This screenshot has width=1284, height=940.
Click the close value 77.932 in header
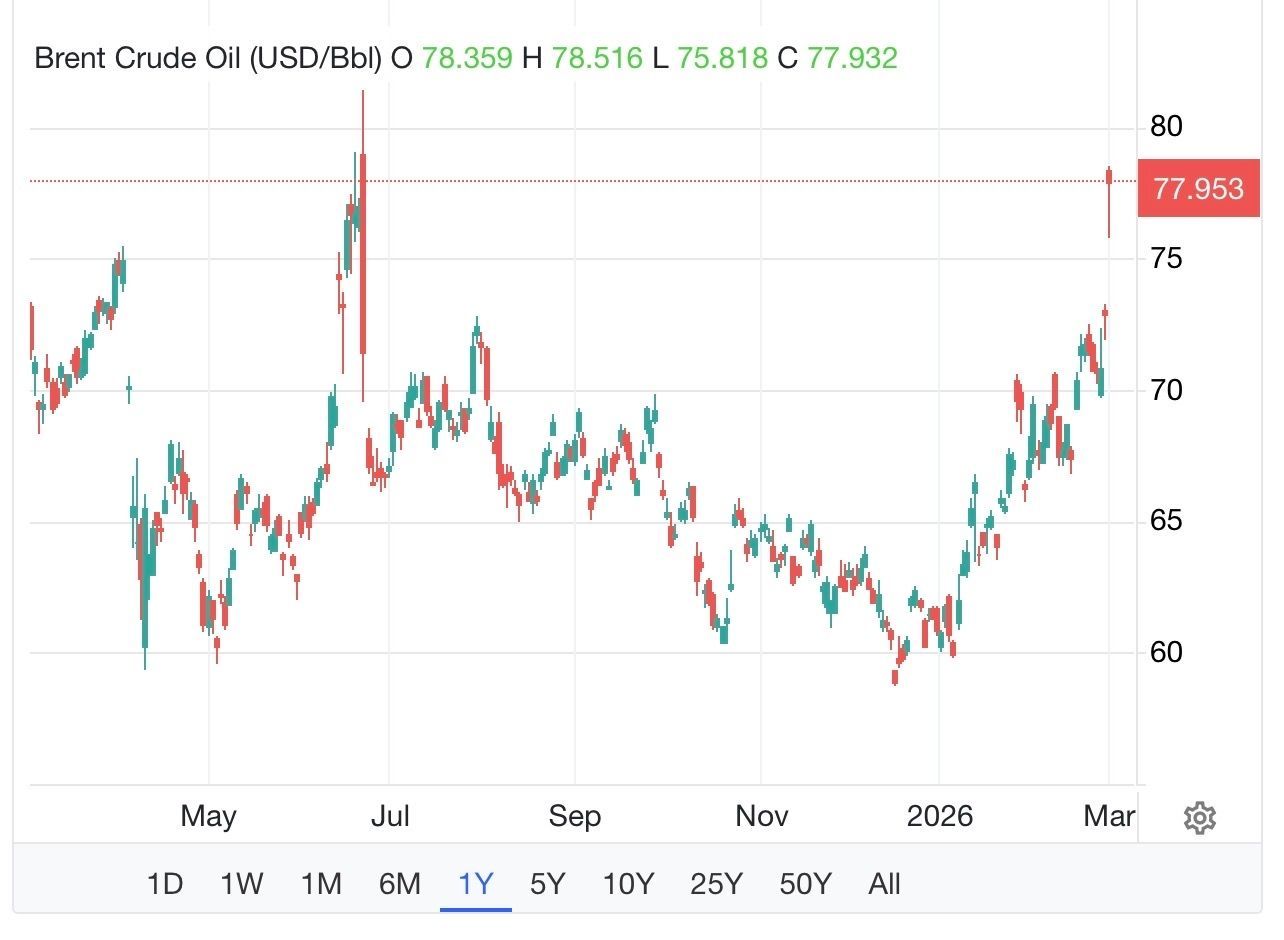coord(852,58)
